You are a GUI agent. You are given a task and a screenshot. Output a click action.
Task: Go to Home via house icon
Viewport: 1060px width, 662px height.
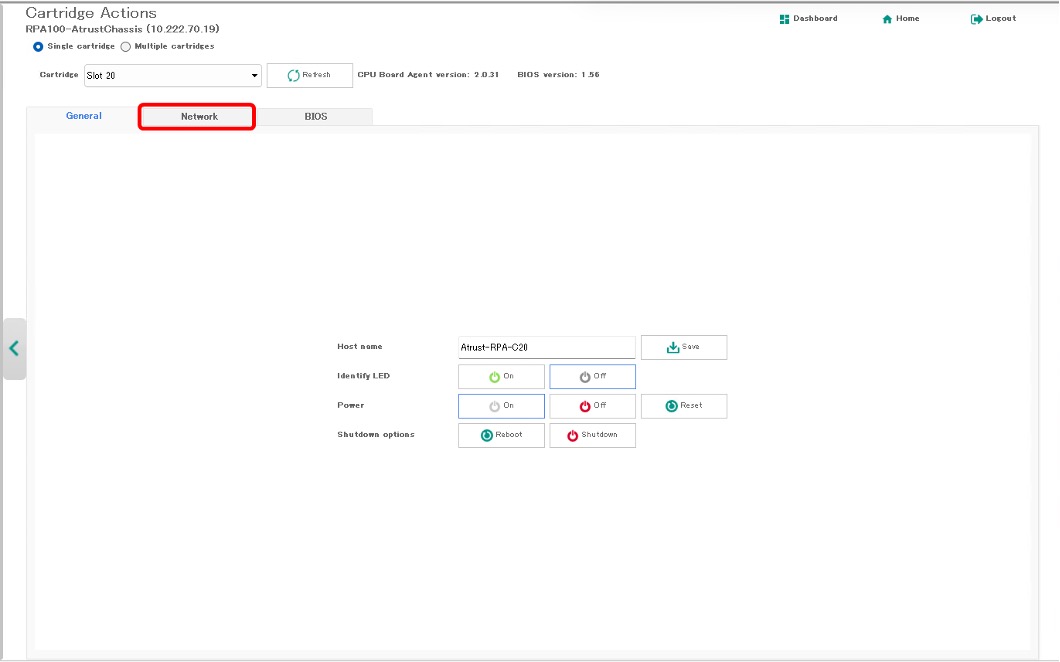[x=887, y=19]
